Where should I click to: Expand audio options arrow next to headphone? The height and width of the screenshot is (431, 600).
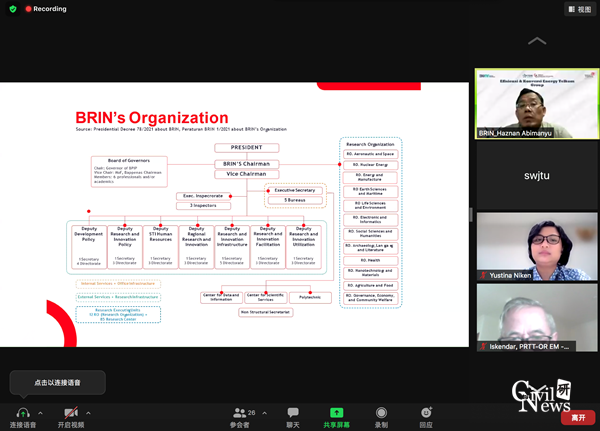click(42, 411)
